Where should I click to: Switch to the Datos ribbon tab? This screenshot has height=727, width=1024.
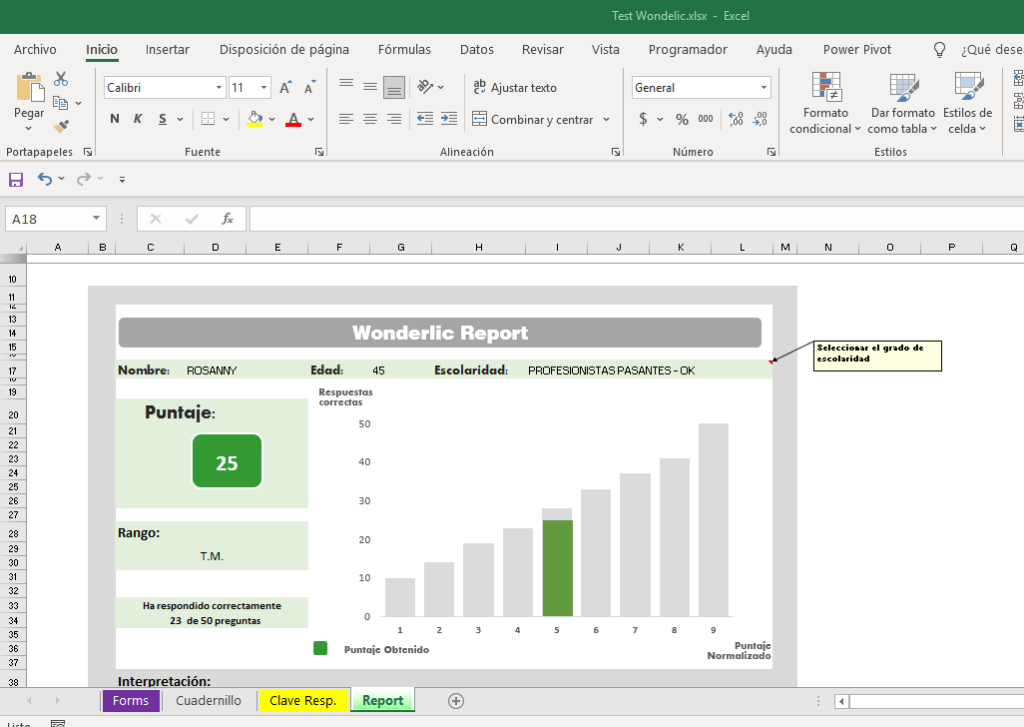(x=477, y=50)
